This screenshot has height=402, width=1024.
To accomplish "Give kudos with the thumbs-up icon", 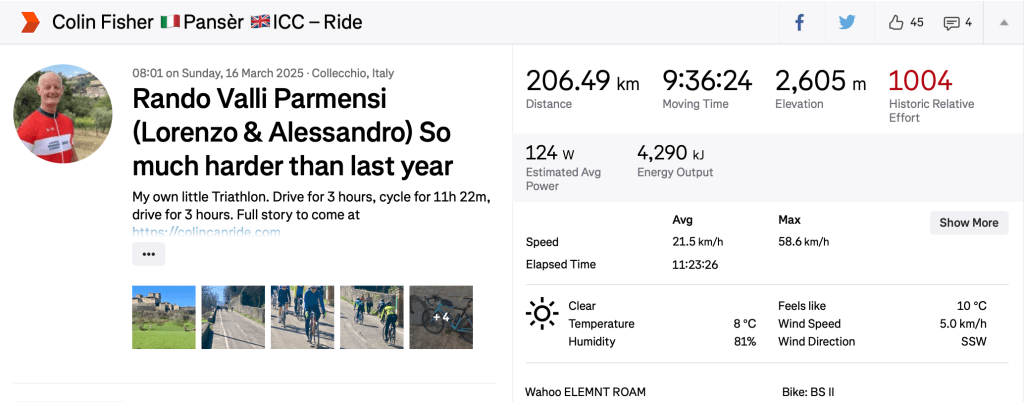I will (896, 22).
